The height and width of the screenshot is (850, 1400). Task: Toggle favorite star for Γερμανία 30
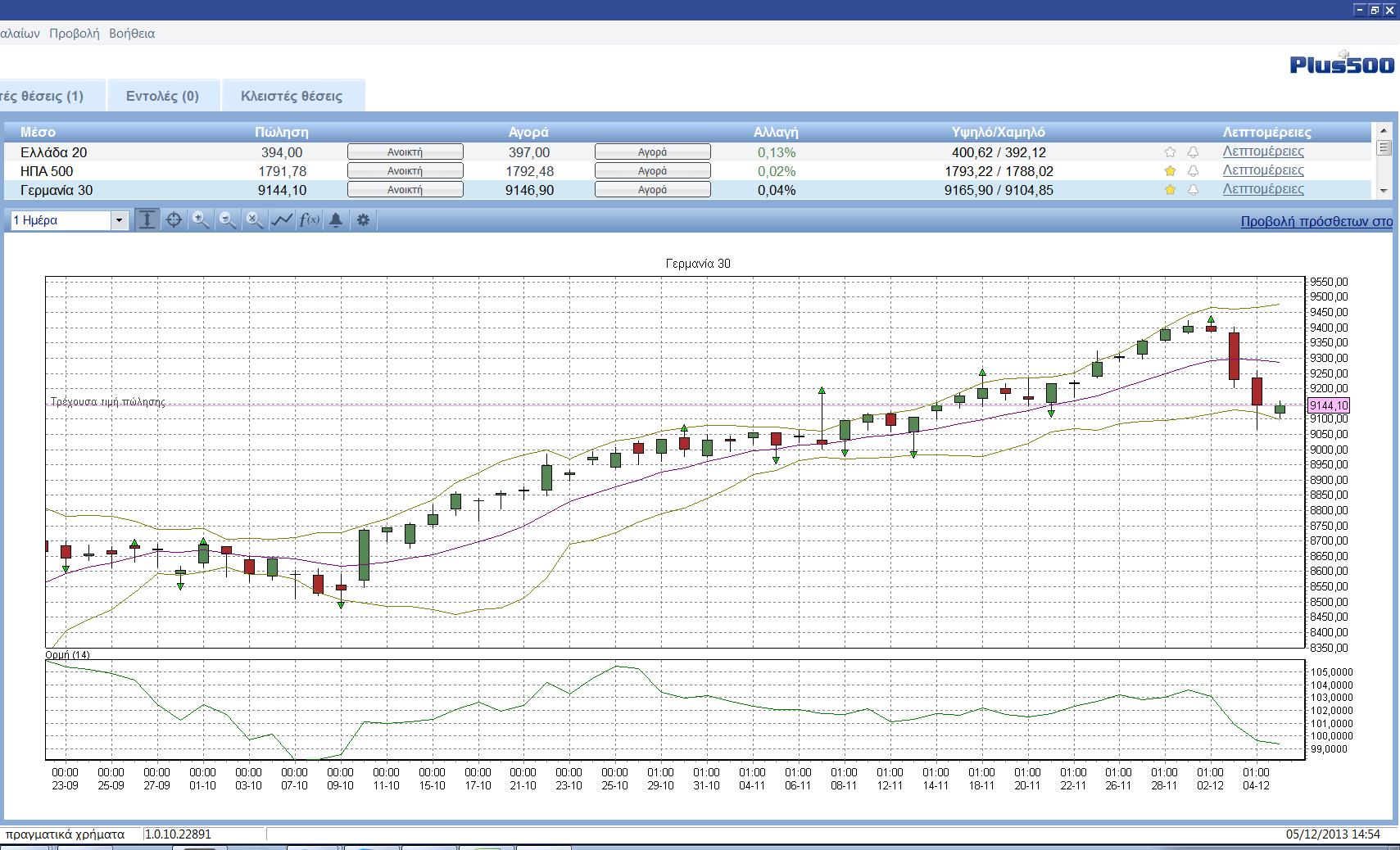coord(1170,190)
